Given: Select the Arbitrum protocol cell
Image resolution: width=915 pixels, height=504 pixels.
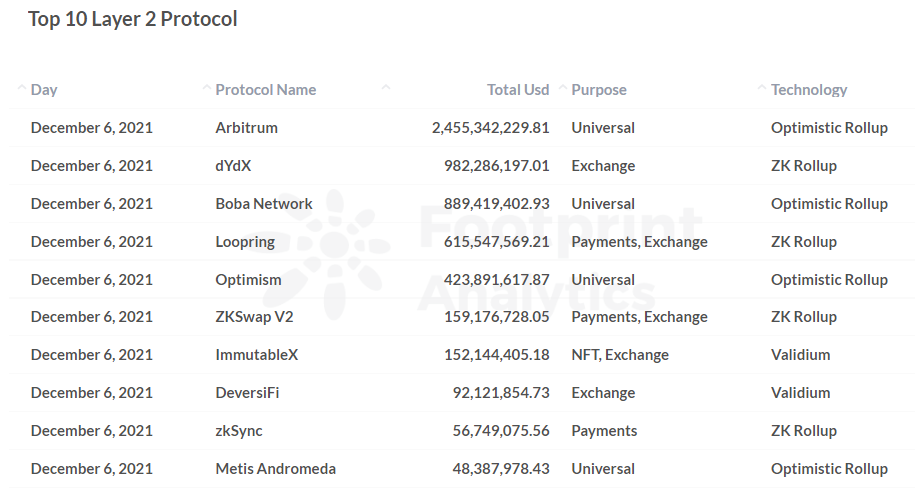Looking at the screenshot, I should pyautogui.click(x=246, y=128).
